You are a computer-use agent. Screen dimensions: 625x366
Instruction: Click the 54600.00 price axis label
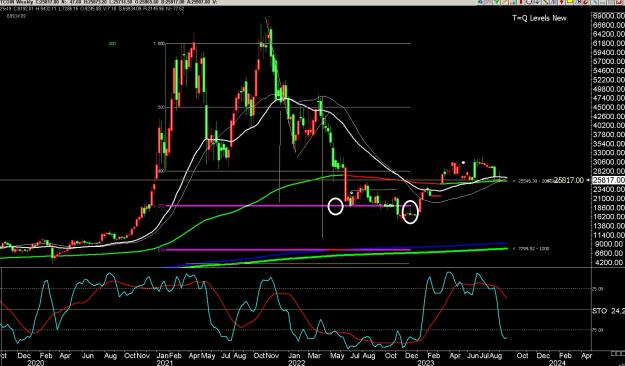[609, 71]
